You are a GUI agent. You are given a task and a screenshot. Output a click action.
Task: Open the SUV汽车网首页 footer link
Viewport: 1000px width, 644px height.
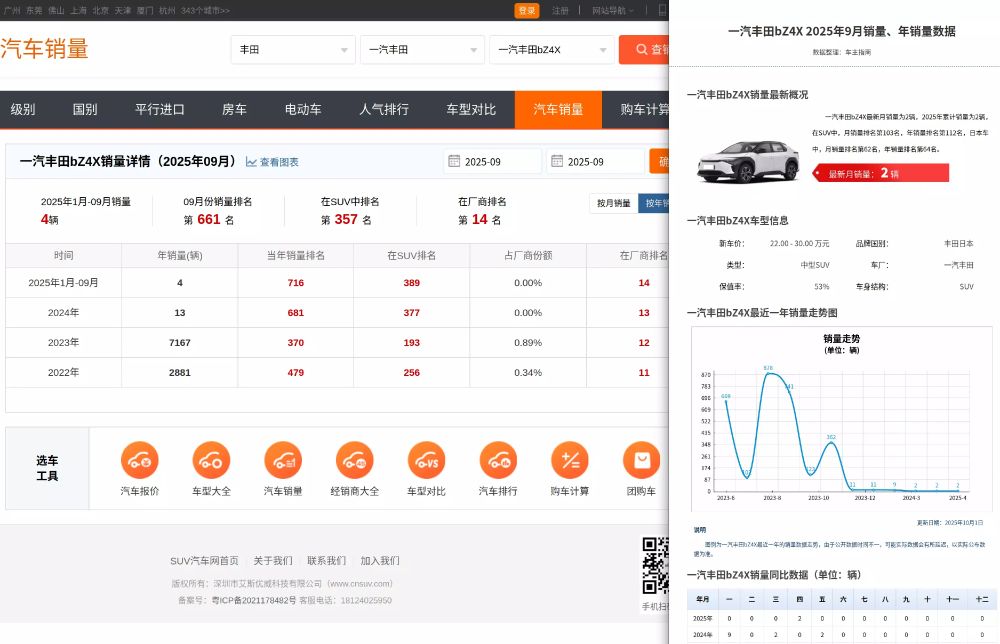[204, 560]
